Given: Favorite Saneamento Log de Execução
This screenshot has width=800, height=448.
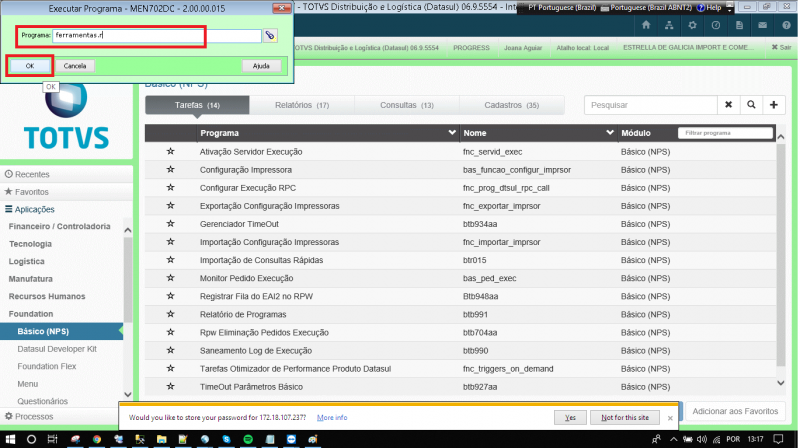Looking at the screenshot, I should 170,351.
